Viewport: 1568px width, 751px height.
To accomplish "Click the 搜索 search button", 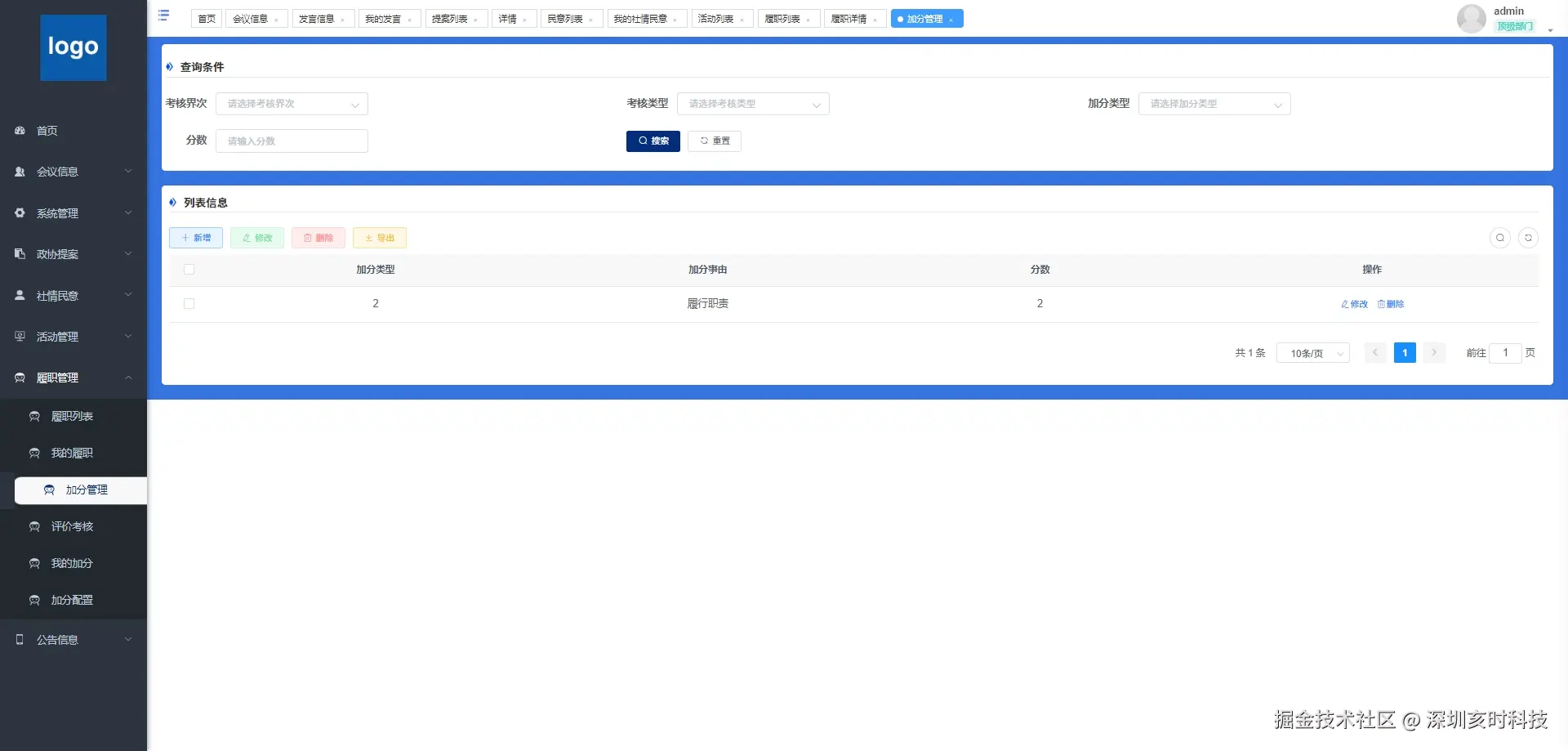I will pos(653,141).
